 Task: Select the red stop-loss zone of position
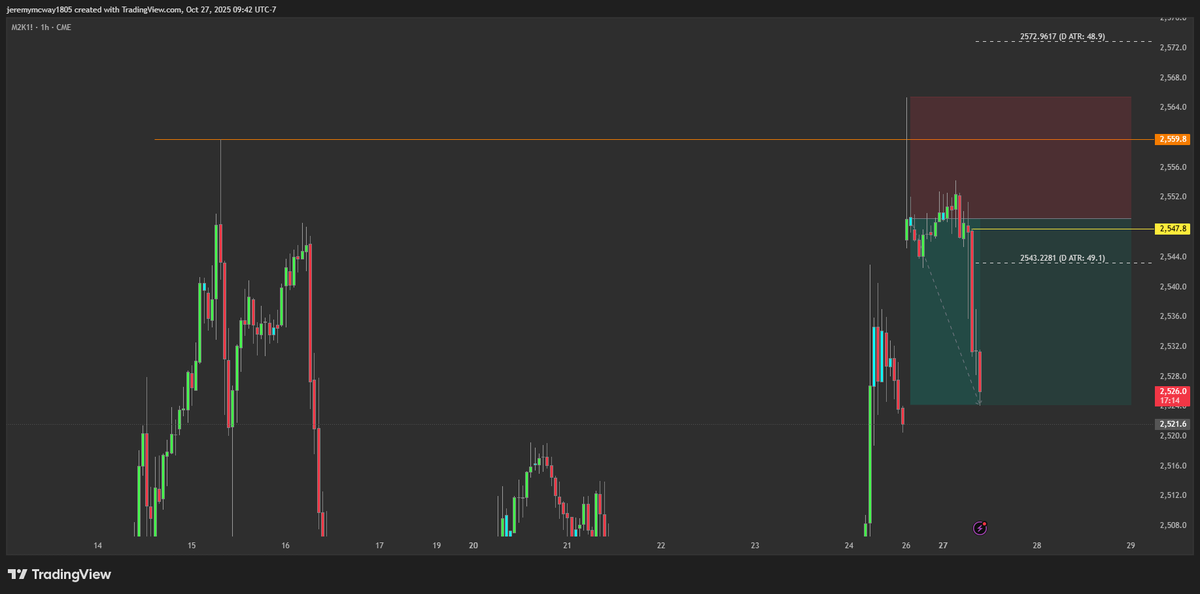(1020, 157)
